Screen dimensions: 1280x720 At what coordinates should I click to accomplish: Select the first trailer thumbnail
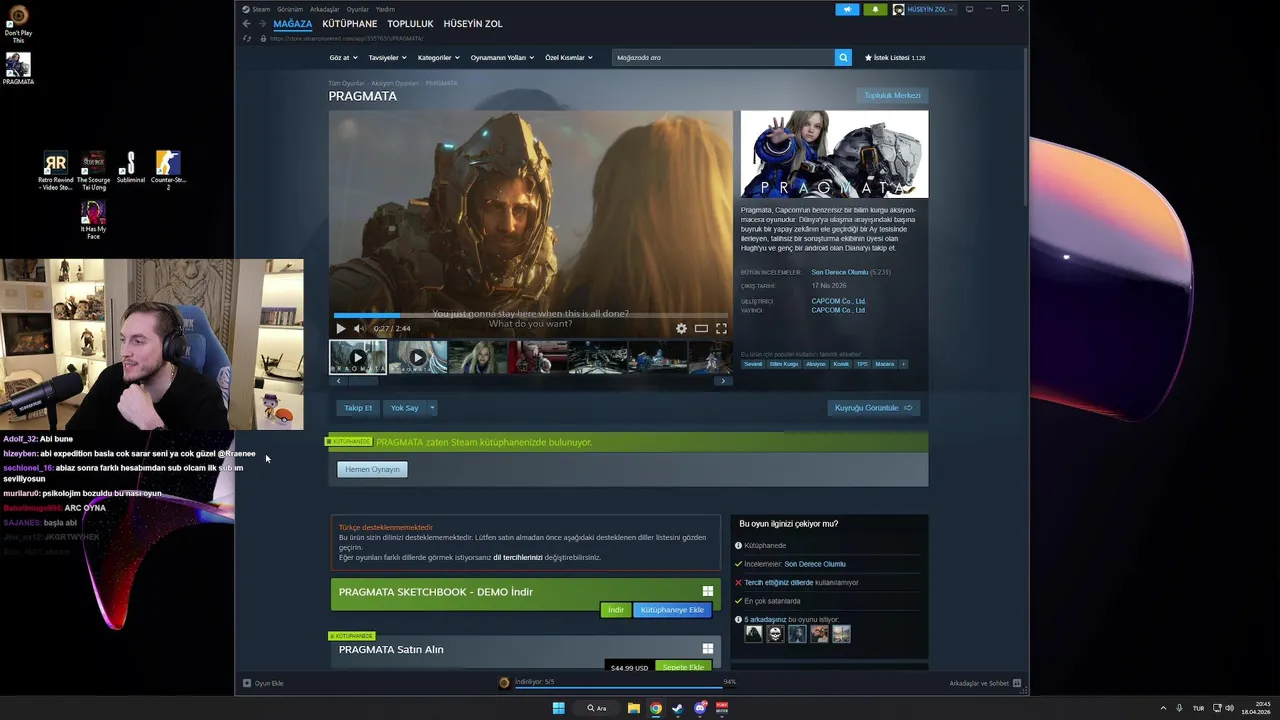358,357
